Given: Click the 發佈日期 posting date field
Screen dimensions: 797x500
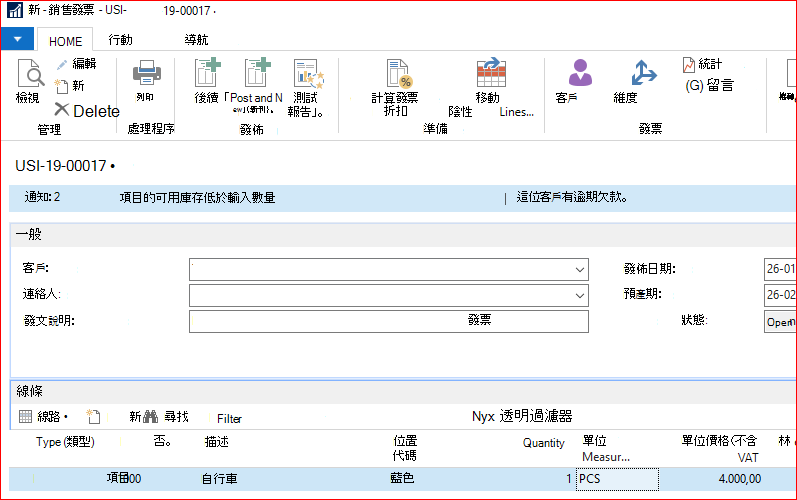Looking at the screenshot, I should [780, 269].
